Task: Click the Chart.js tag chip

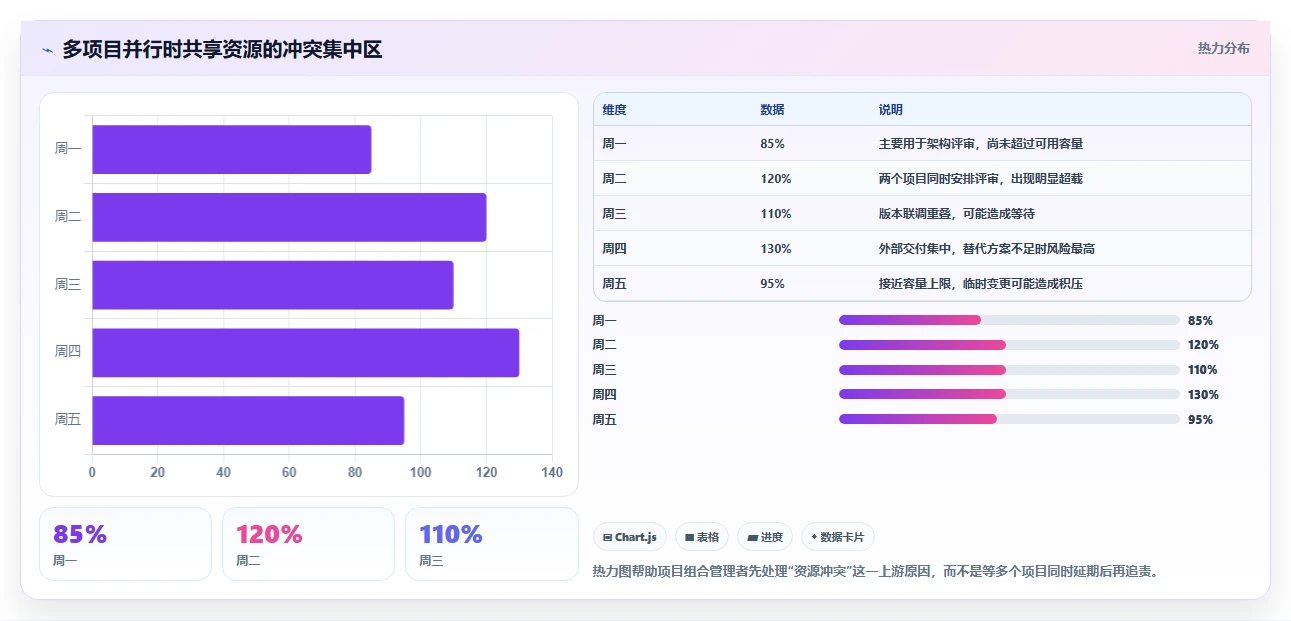Action: coord(629,537)
